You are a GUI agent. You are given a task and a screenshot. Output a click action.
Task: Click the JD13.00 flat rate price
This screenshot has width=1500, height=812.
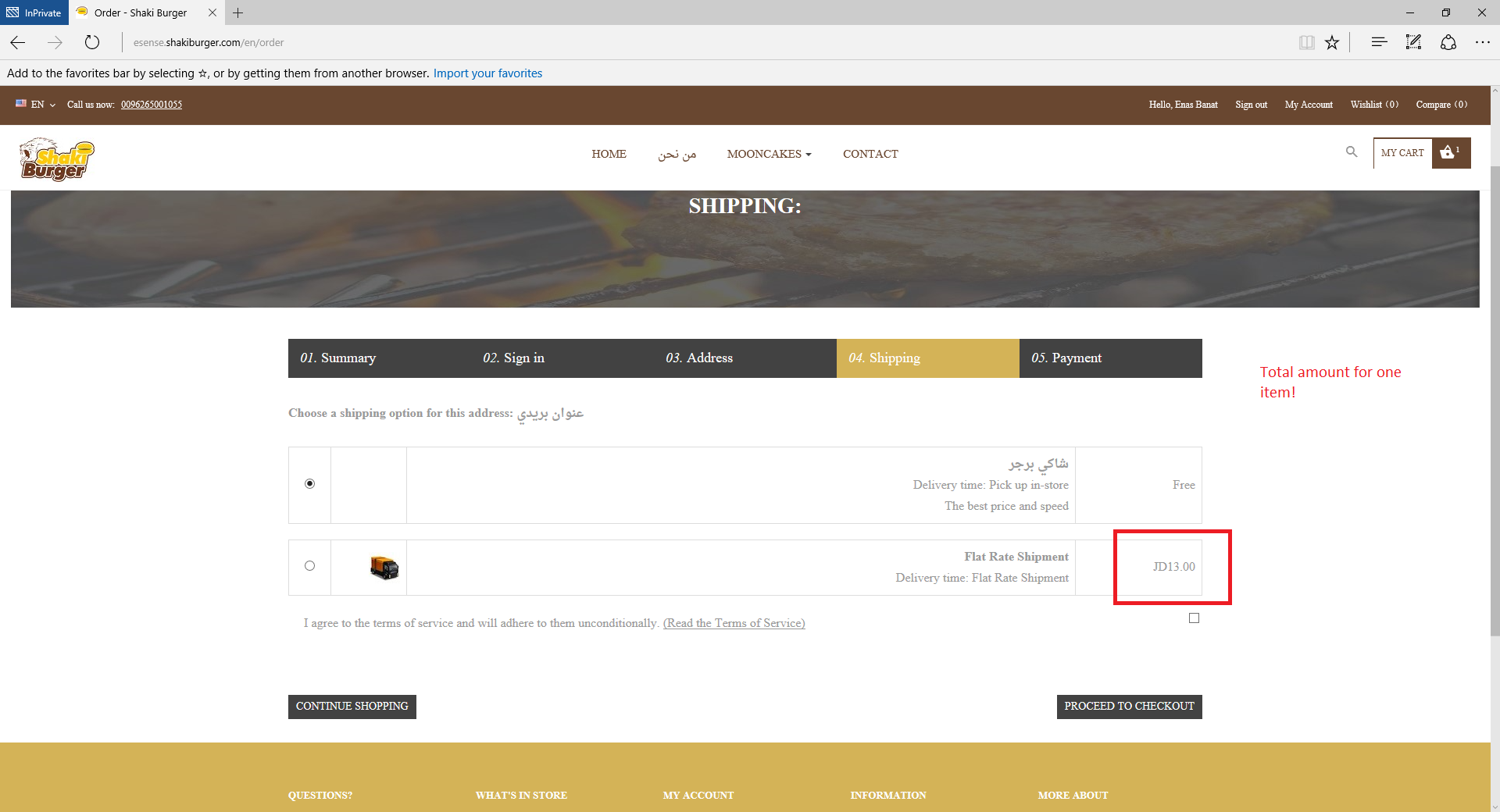tap(1173, 567)
